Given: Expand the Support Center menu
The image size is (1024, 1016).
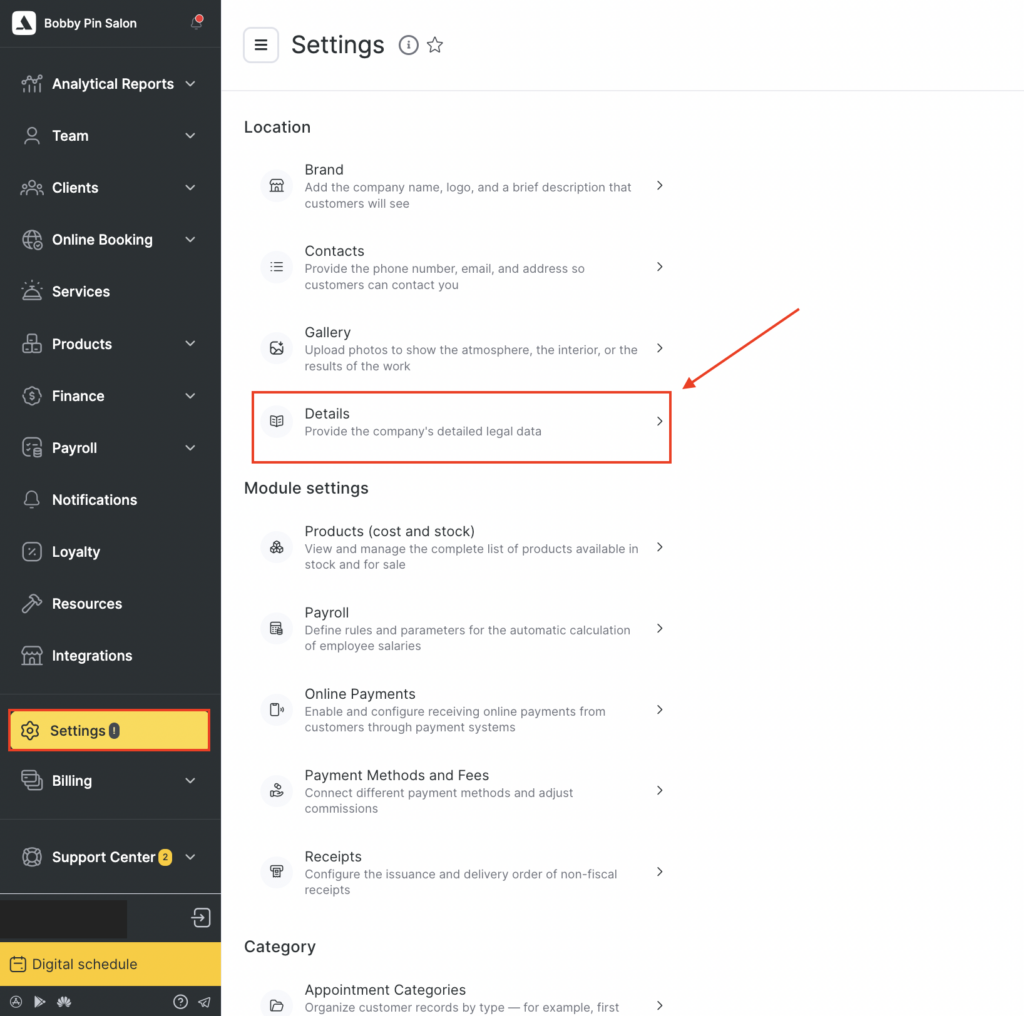Looking at the screenshot, I should pyautogui.click(x=190, y=857).
